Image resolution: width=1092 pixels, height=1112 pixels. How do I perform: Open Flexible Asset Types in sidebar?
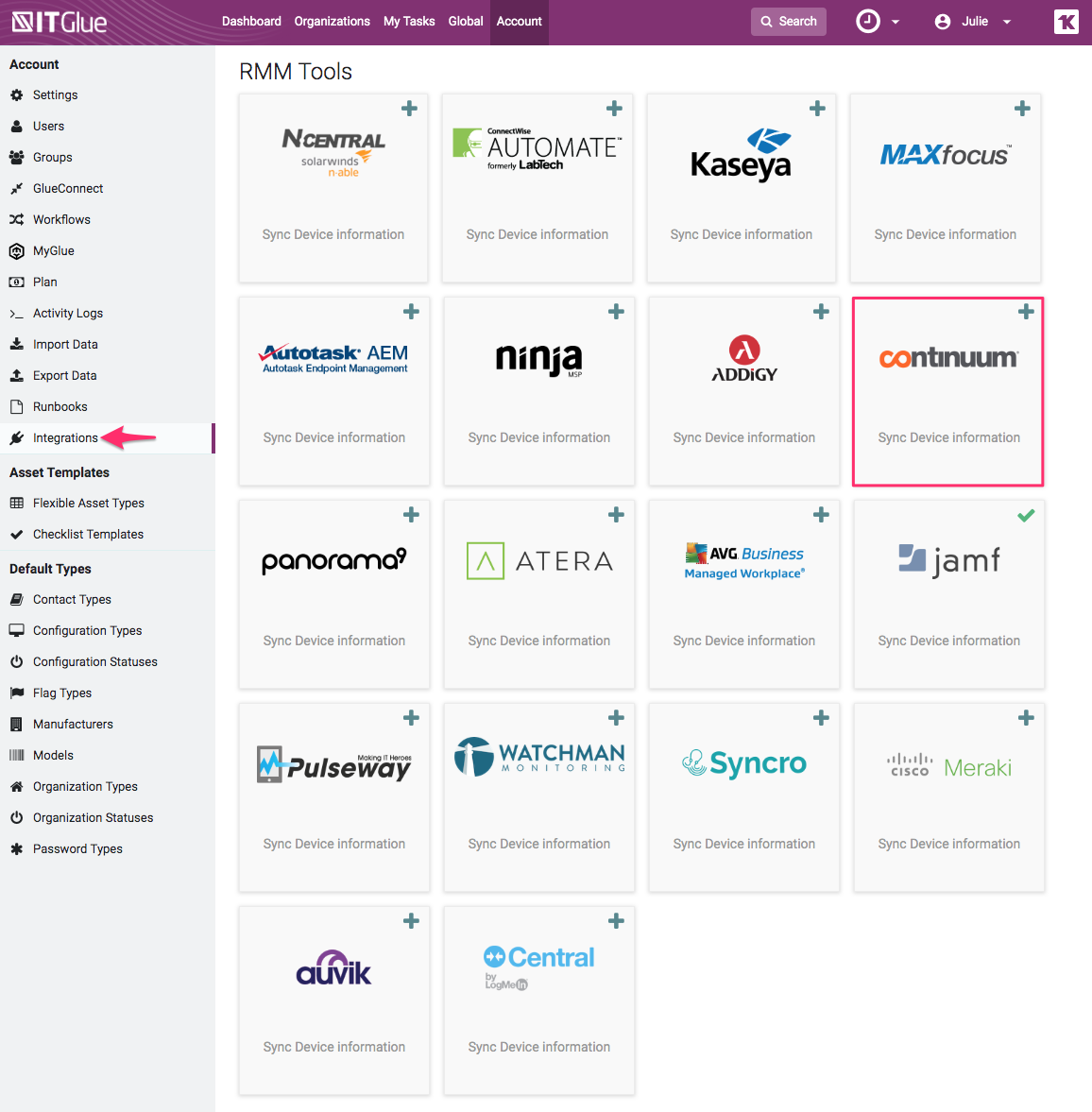(107, 504)
